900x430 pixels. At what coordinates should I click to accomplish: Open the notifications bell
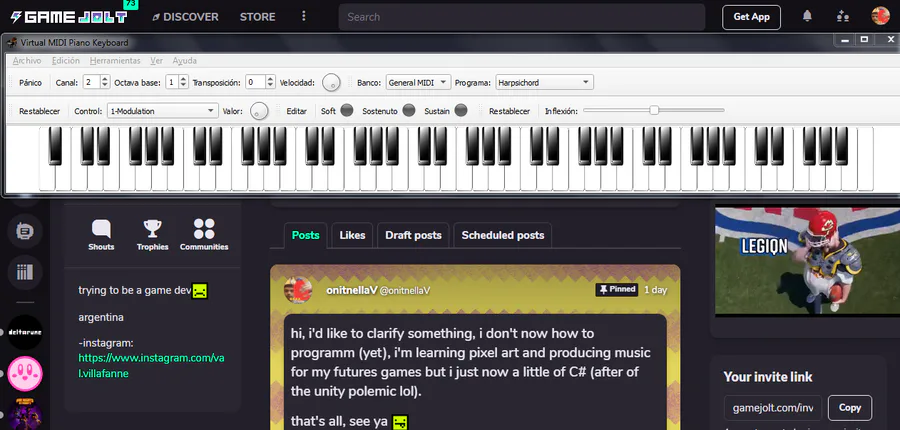[807, 17]
